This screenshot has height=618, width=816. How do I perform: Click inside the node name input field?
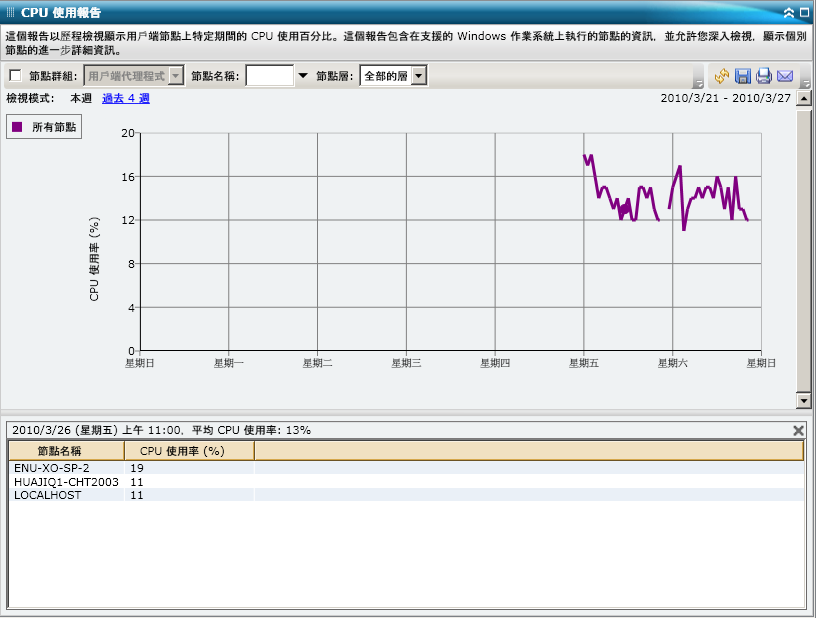[268, 75]
